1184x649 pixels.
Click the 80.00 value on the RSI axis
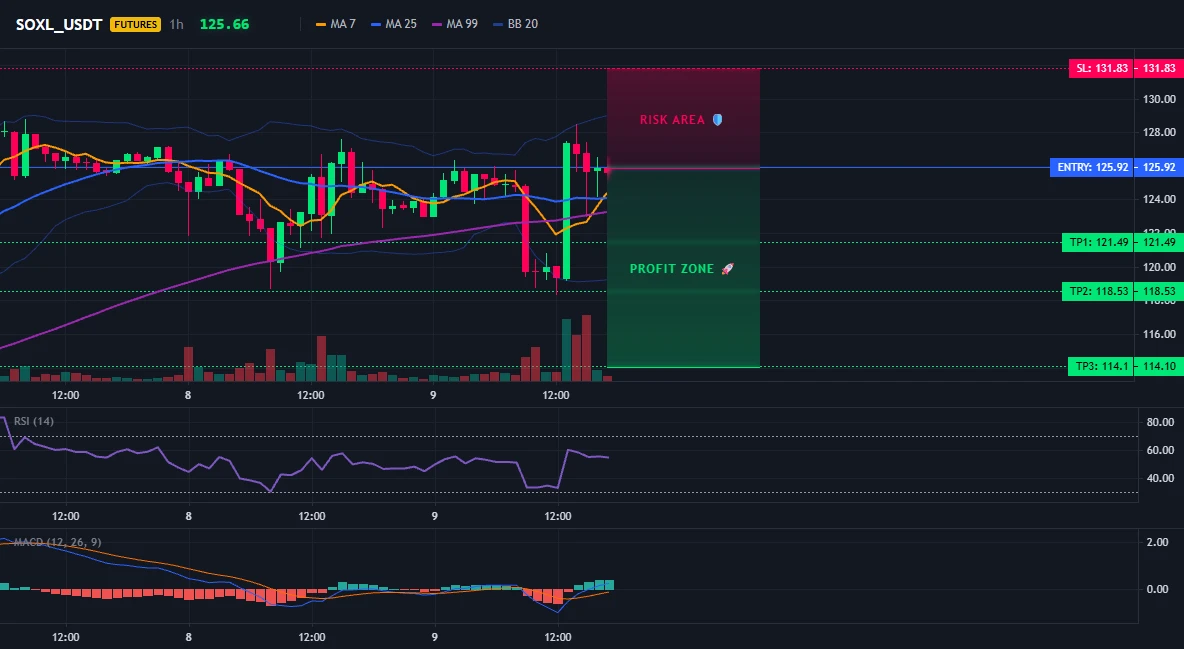click(x=1161, y=422)
